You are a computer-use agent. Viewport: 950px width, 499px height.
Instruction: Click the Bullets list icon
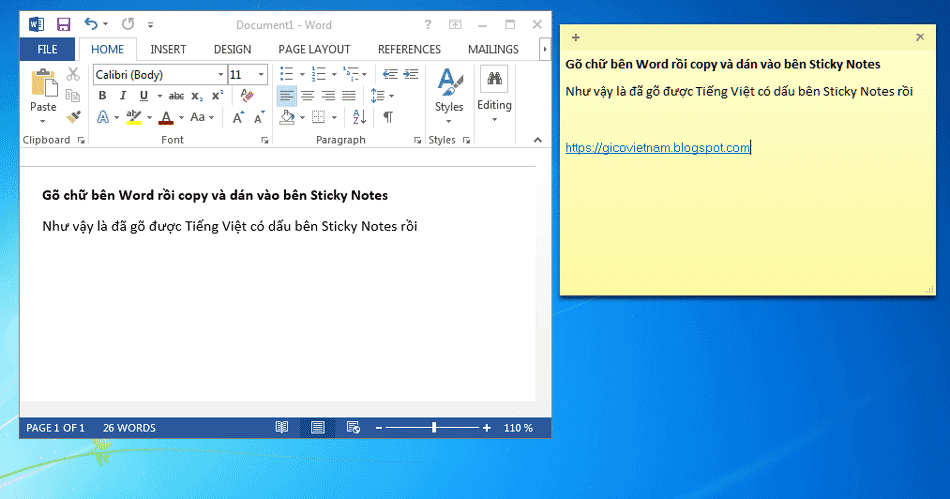point(287,74)
